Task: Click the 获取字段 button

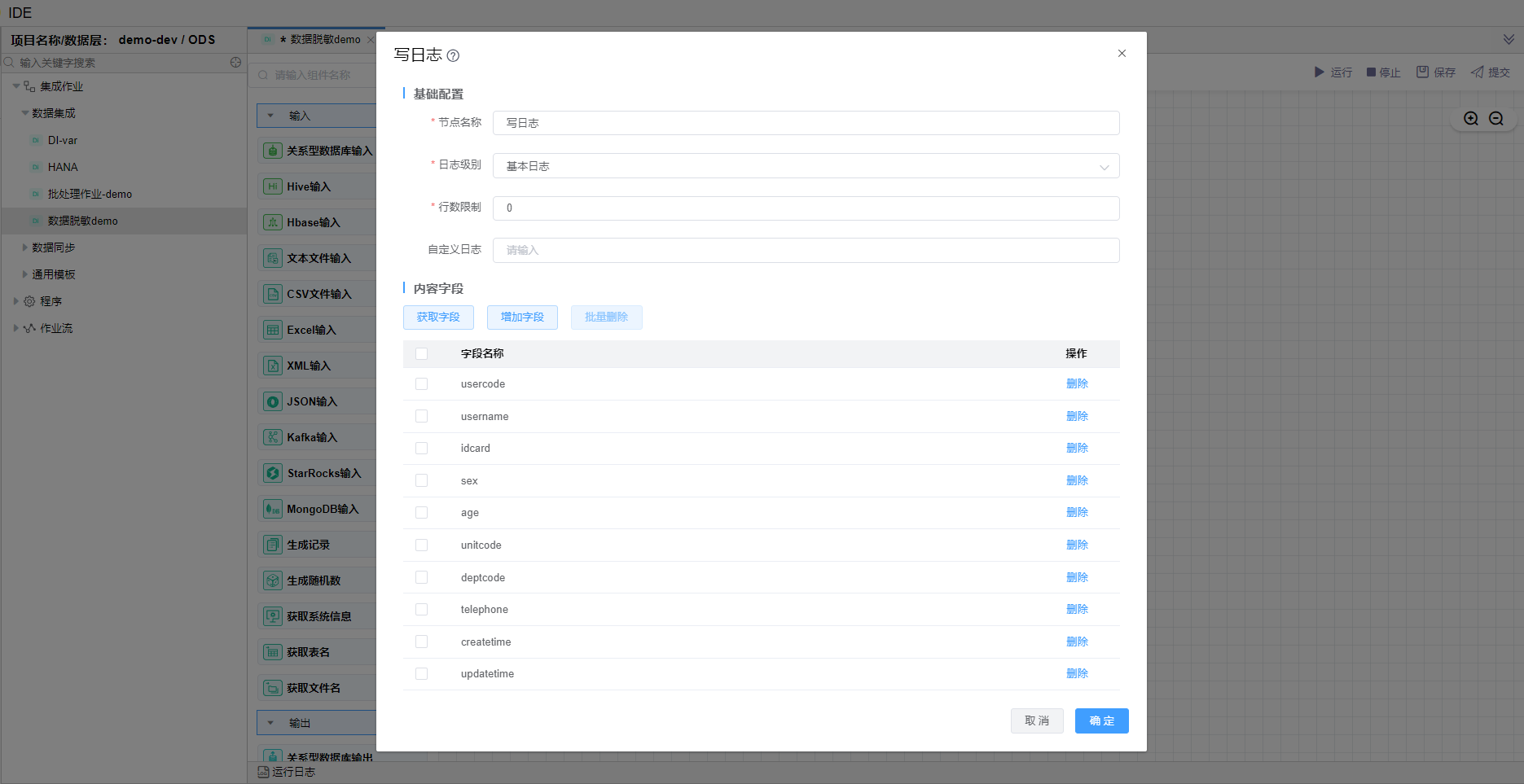Action: tap(438, 318)
